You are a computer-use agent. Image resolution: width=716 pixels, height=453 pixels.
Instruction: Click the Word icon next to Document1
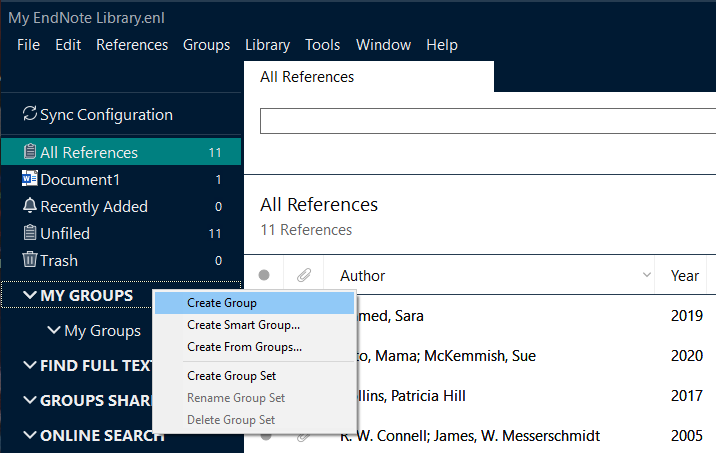tap(30, 179)
